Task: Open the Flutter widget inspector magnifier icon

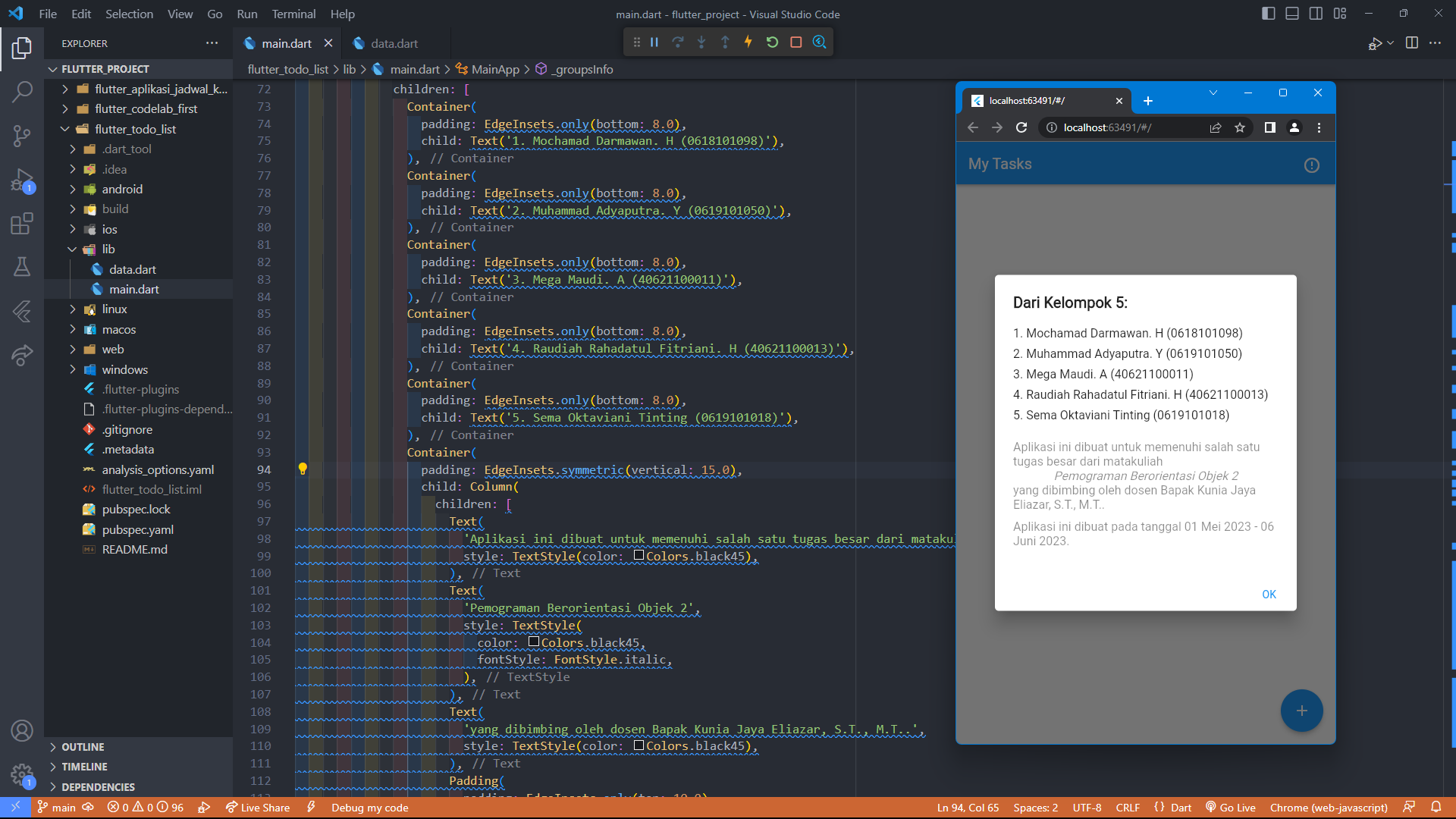Action: (819, 42)
